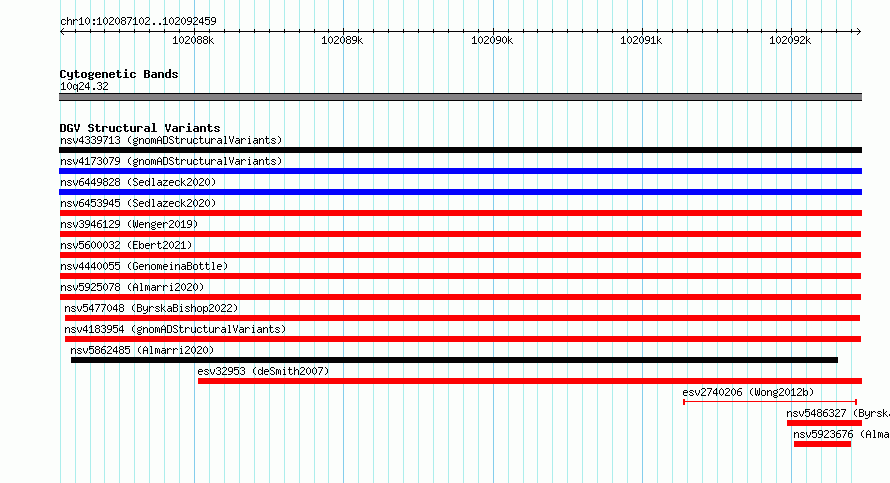Click the blue nsv4173079 variant bar
This screenshot has width=890, height=483.
point(460,171)
